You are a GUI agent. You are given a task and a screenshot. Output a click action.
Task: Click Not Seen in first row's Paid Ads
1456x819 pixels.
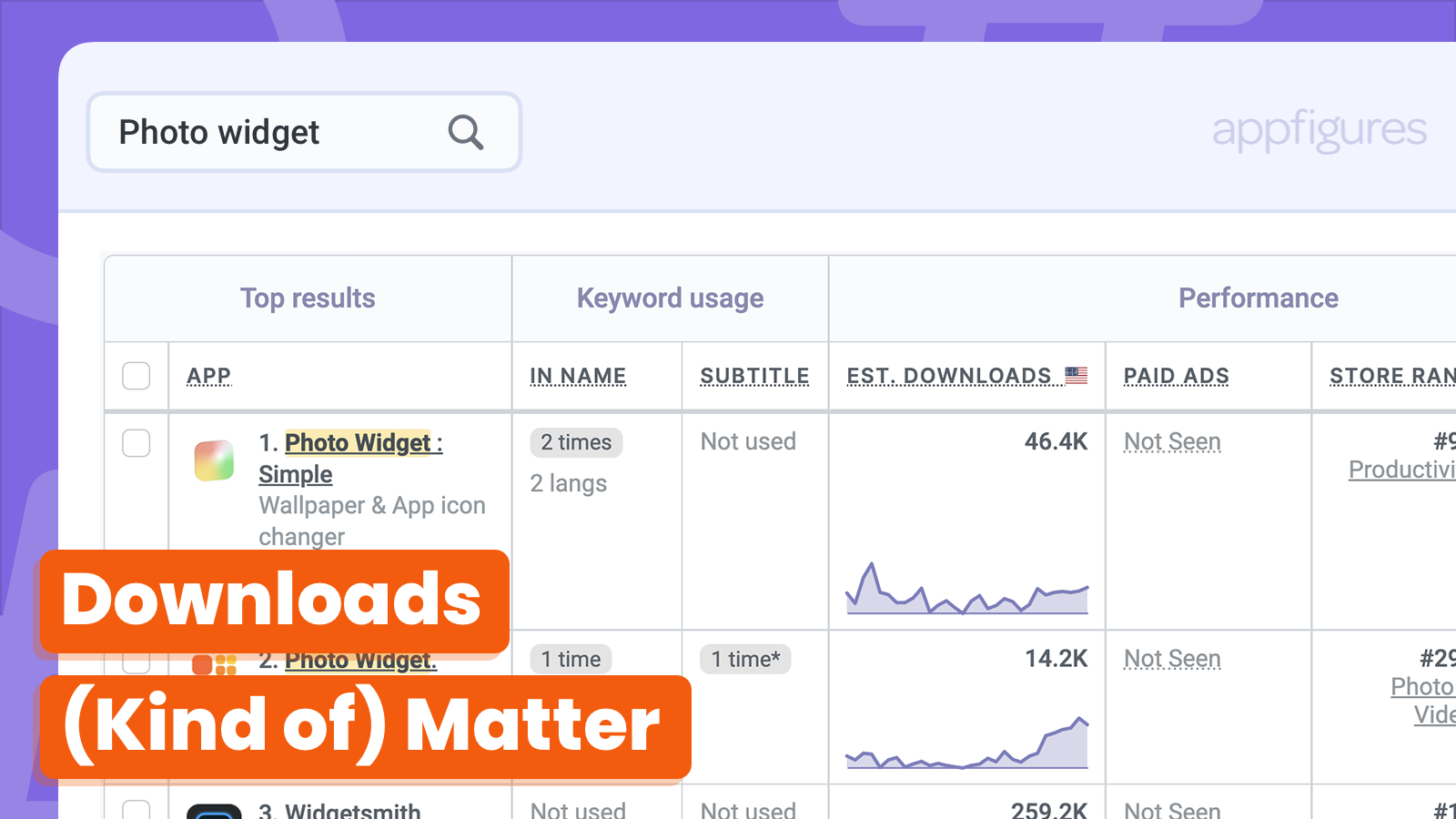[x=1172, y=442]
